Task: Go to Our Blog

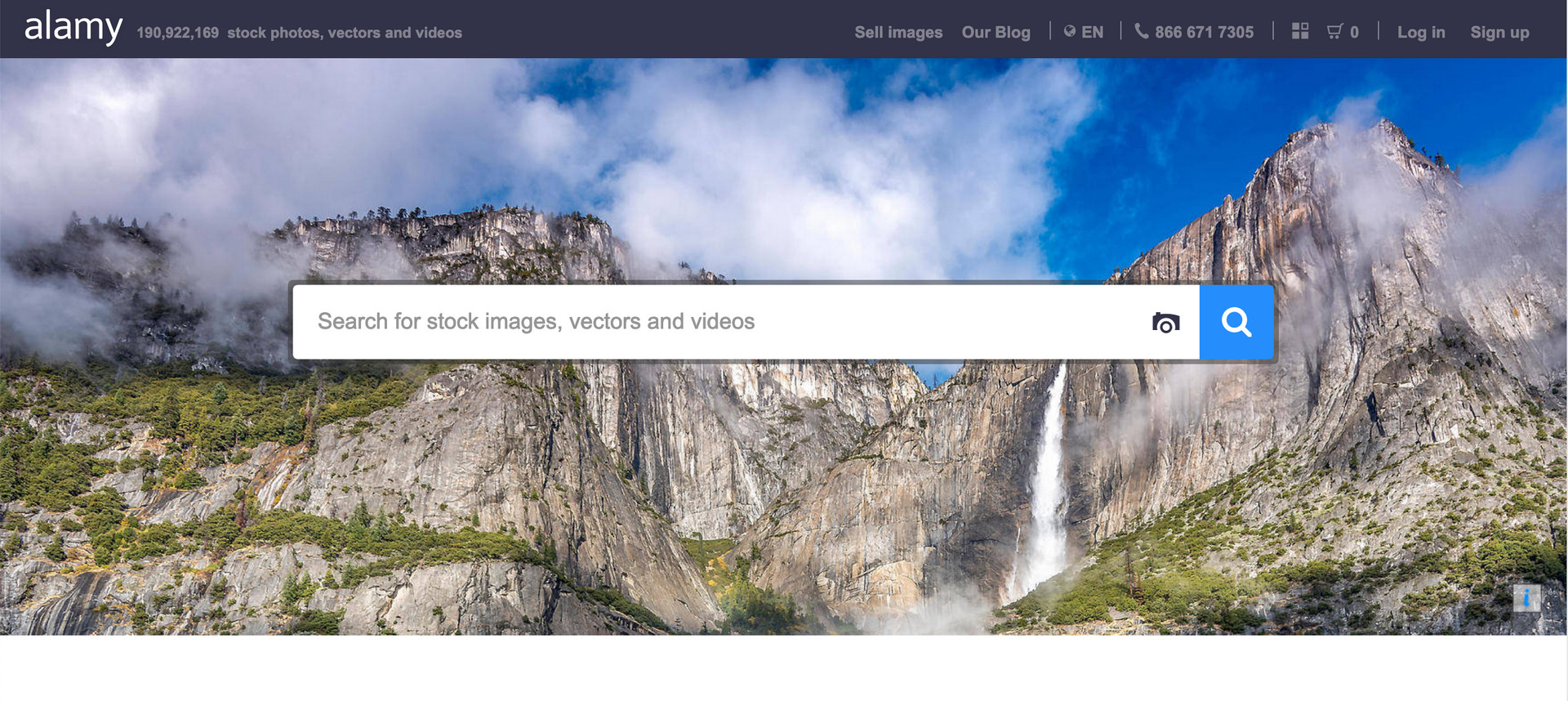Action: pyautogui.click(x=996, y=33)
